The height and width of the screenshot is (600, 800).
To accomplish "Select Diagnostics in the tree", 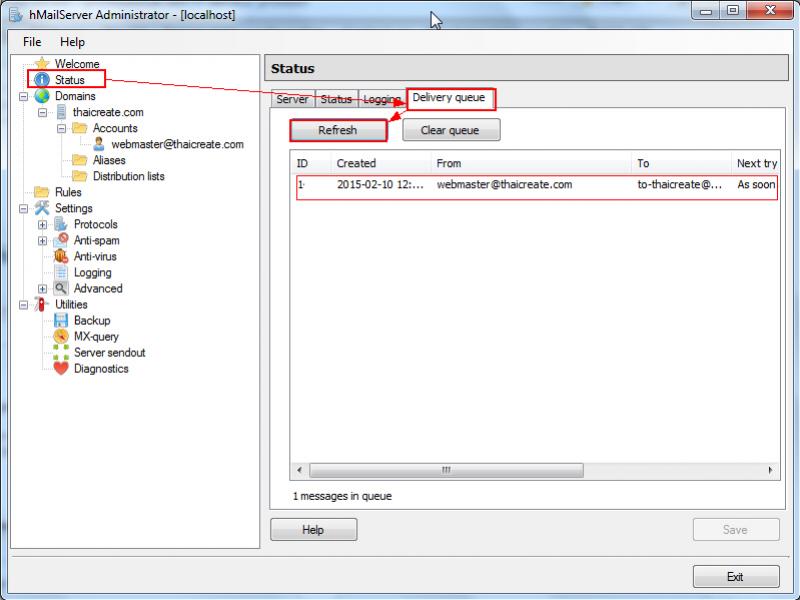I will [x=101, y=369].
